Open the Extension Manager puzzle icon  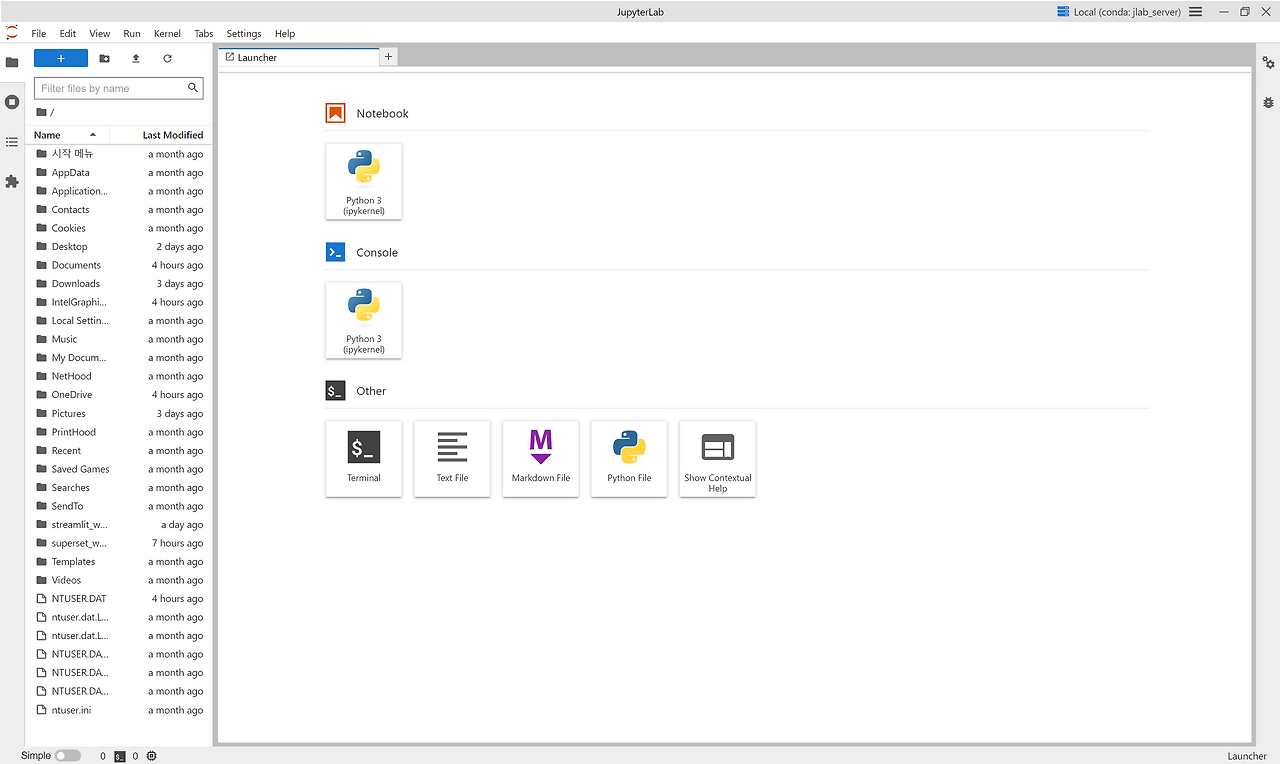pos(12,182)
